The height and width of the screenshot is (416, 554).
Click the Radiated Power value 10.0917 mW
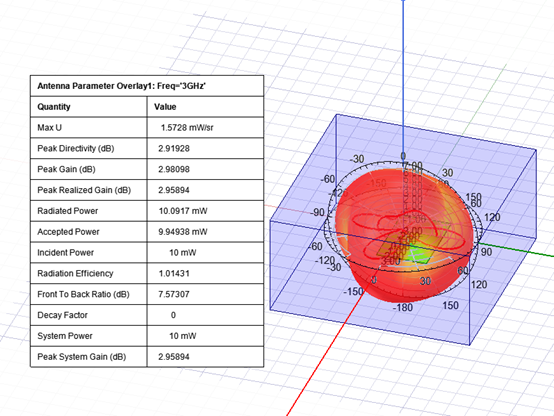183,211
